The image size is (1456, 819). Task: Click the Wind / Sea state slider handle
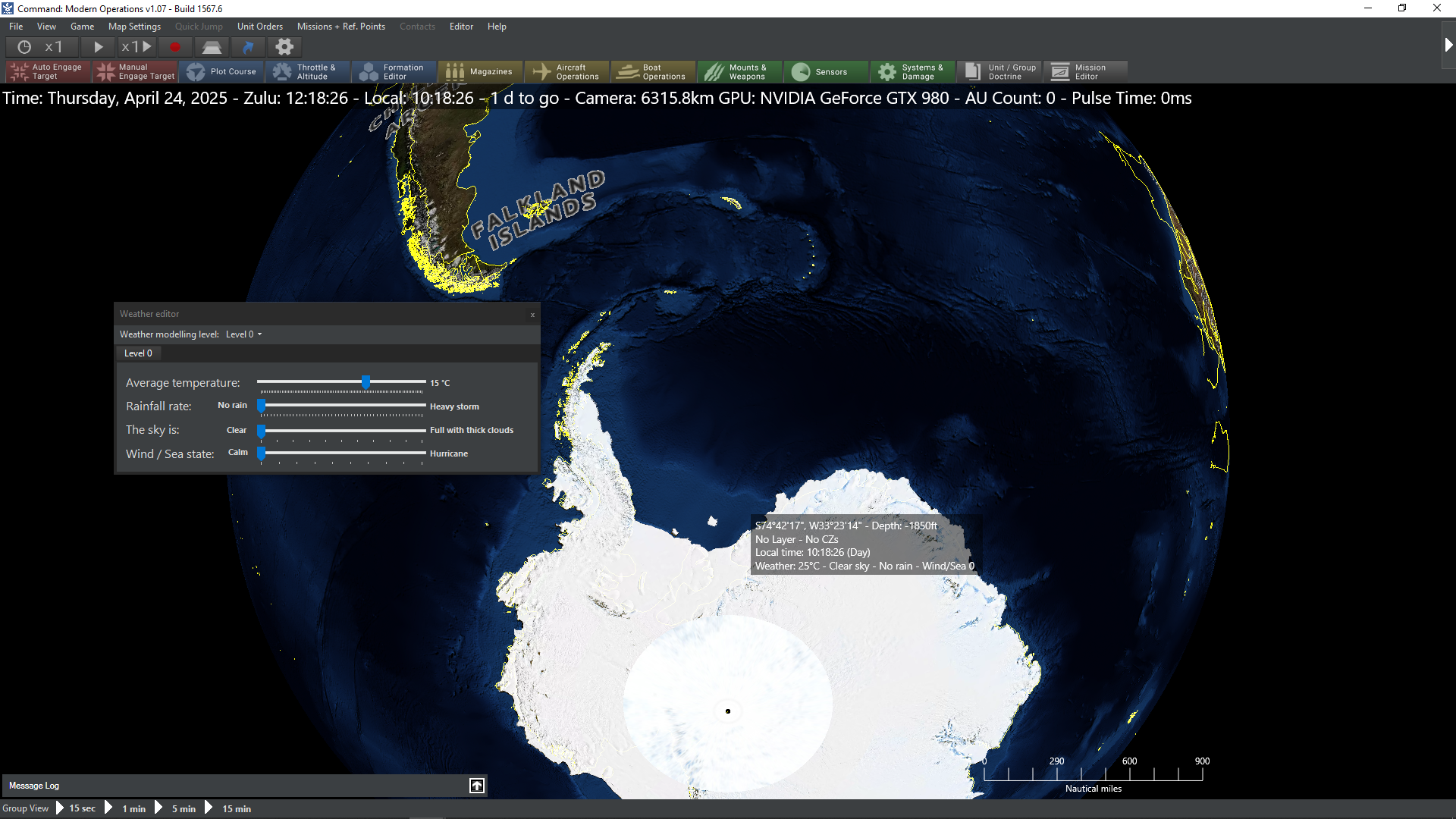pyautogui.click(x=261, y=453)
